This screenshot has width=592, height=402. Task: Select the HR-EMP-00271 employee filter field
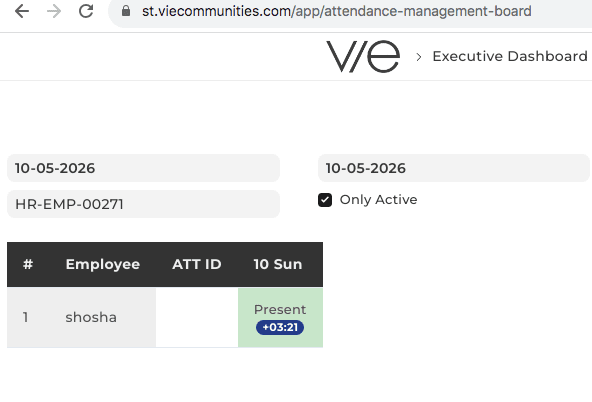click(143, 204)
